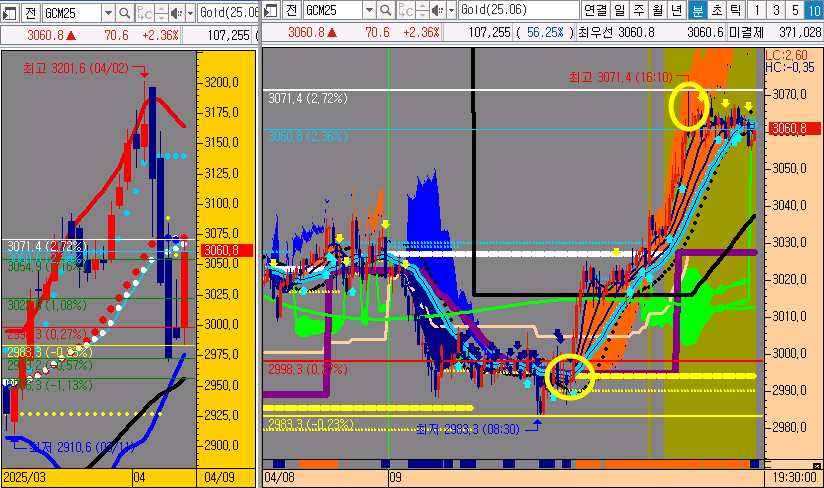
Task: Select the 분 minute chart period
Action: (697, 10)
